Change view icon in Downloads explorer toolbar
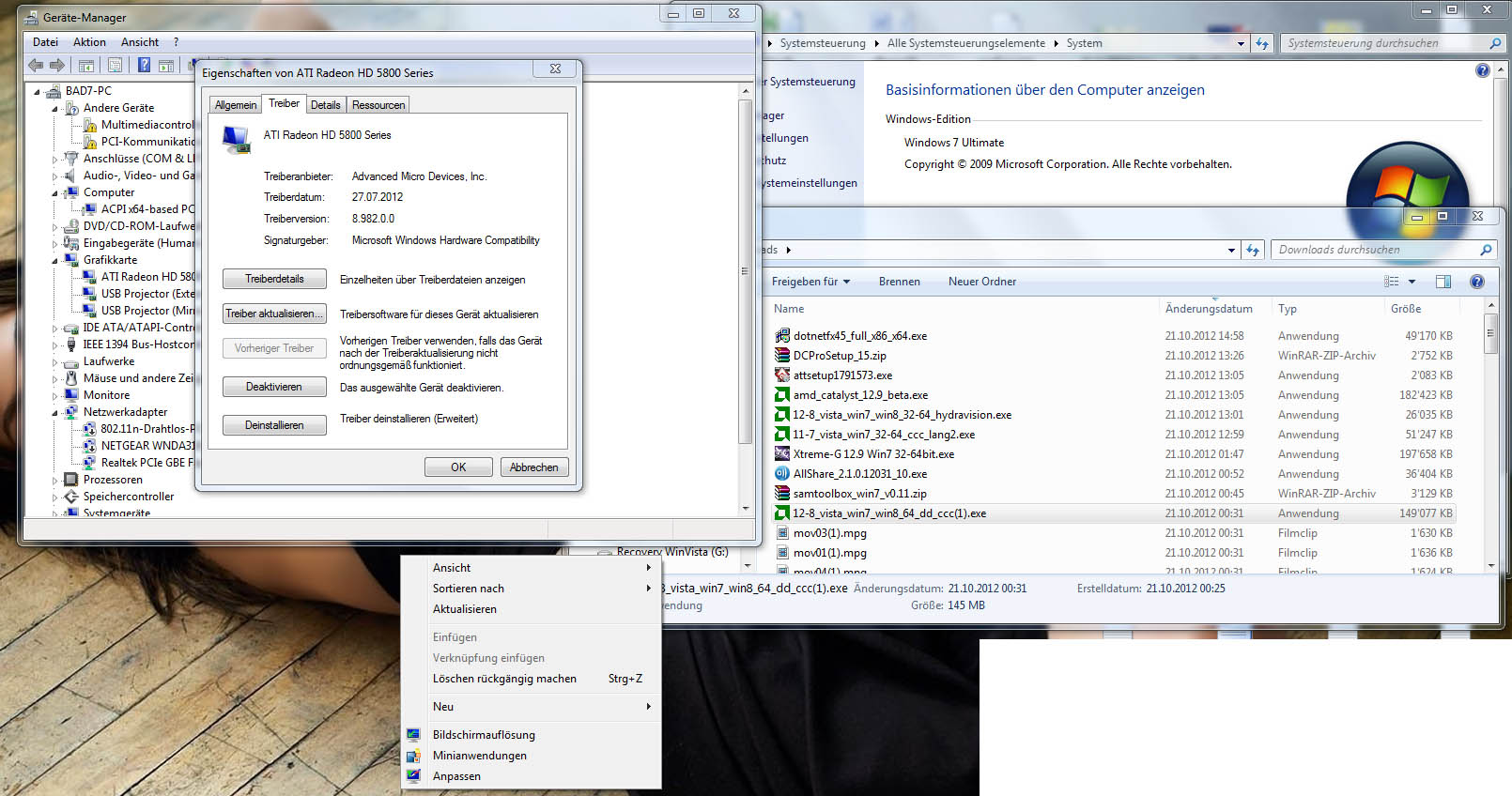This screenshot has height=796, width=1512. [1392, 282]
